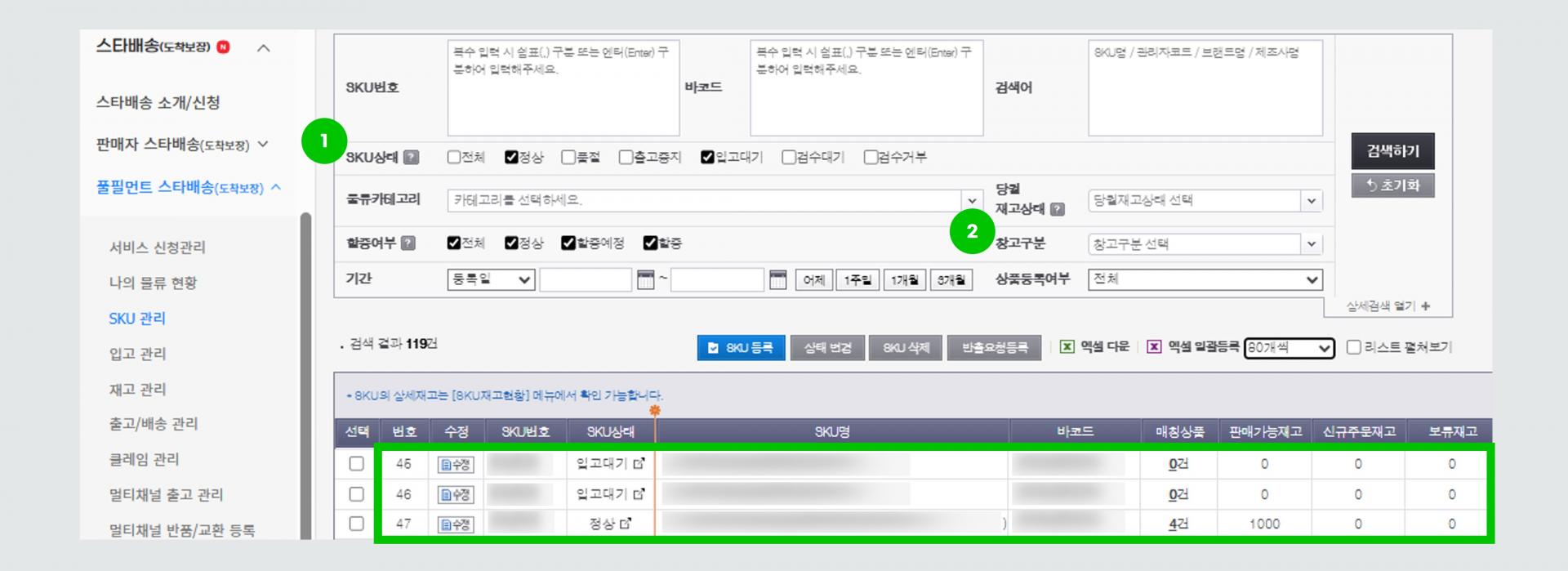
Task: Set the period with the 1주일 button
Action: (857, 280)
